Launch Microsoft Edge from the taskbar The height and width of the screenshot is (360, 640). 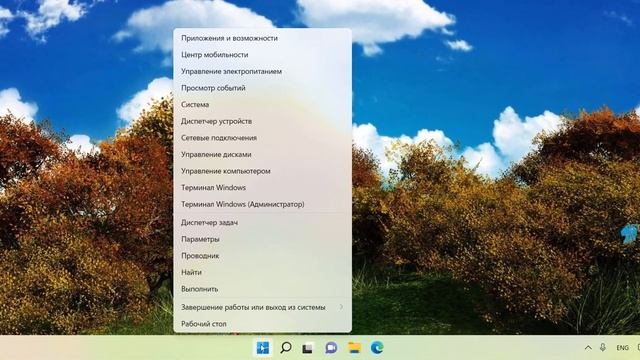tap(377, 348)
